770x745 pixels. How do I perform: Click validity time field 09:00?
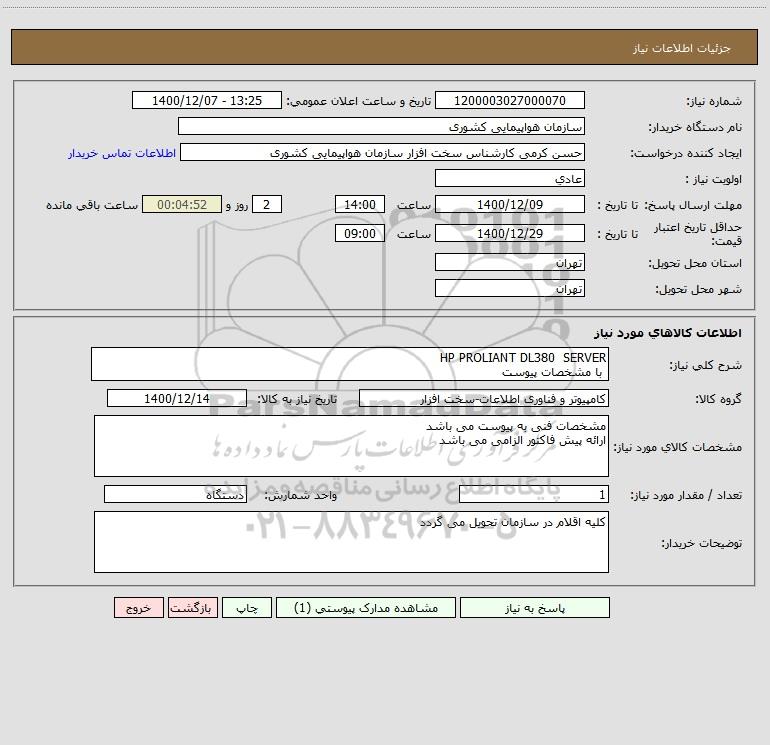[359, 233]
